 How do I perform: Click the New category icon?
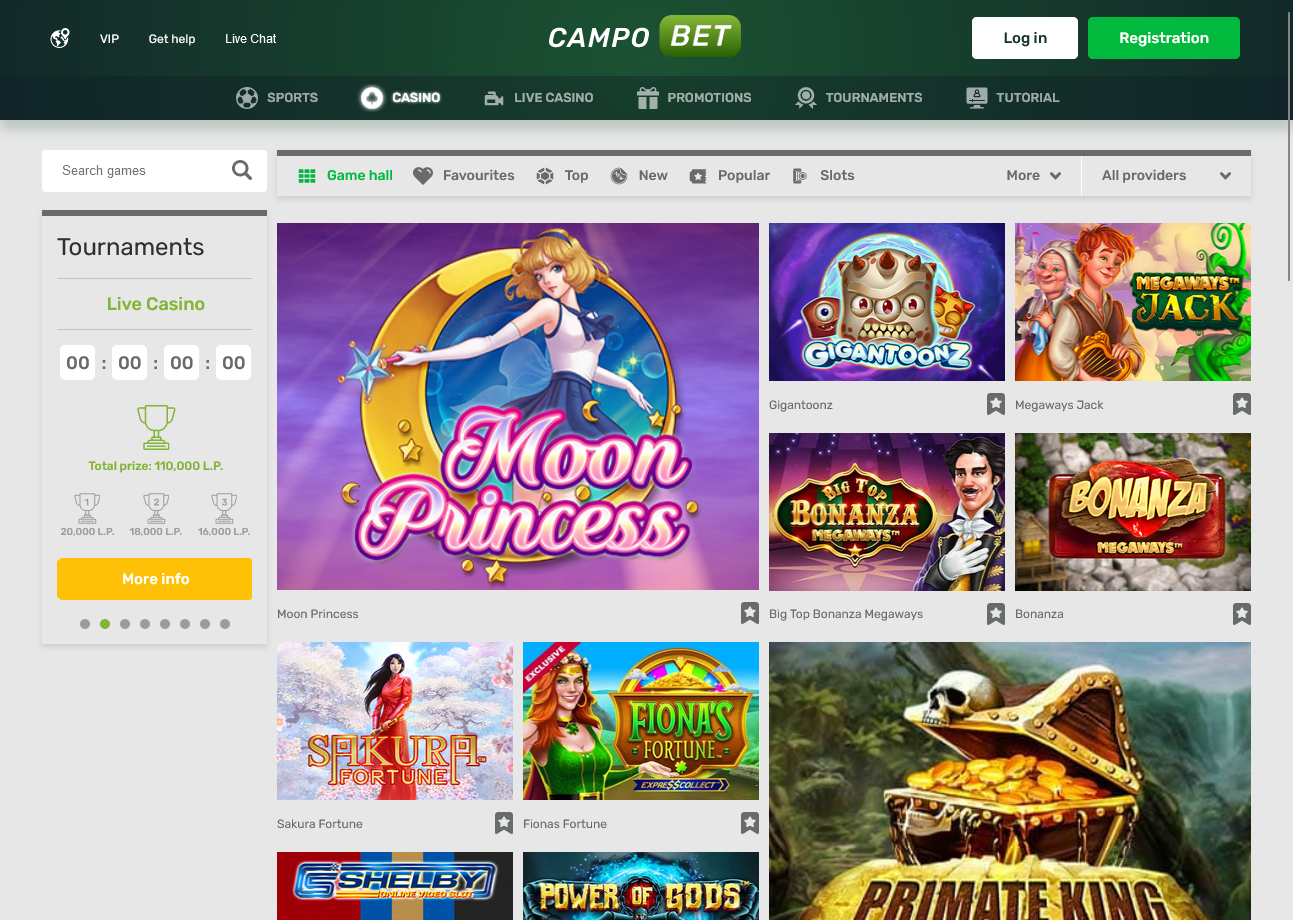point(619,176)
